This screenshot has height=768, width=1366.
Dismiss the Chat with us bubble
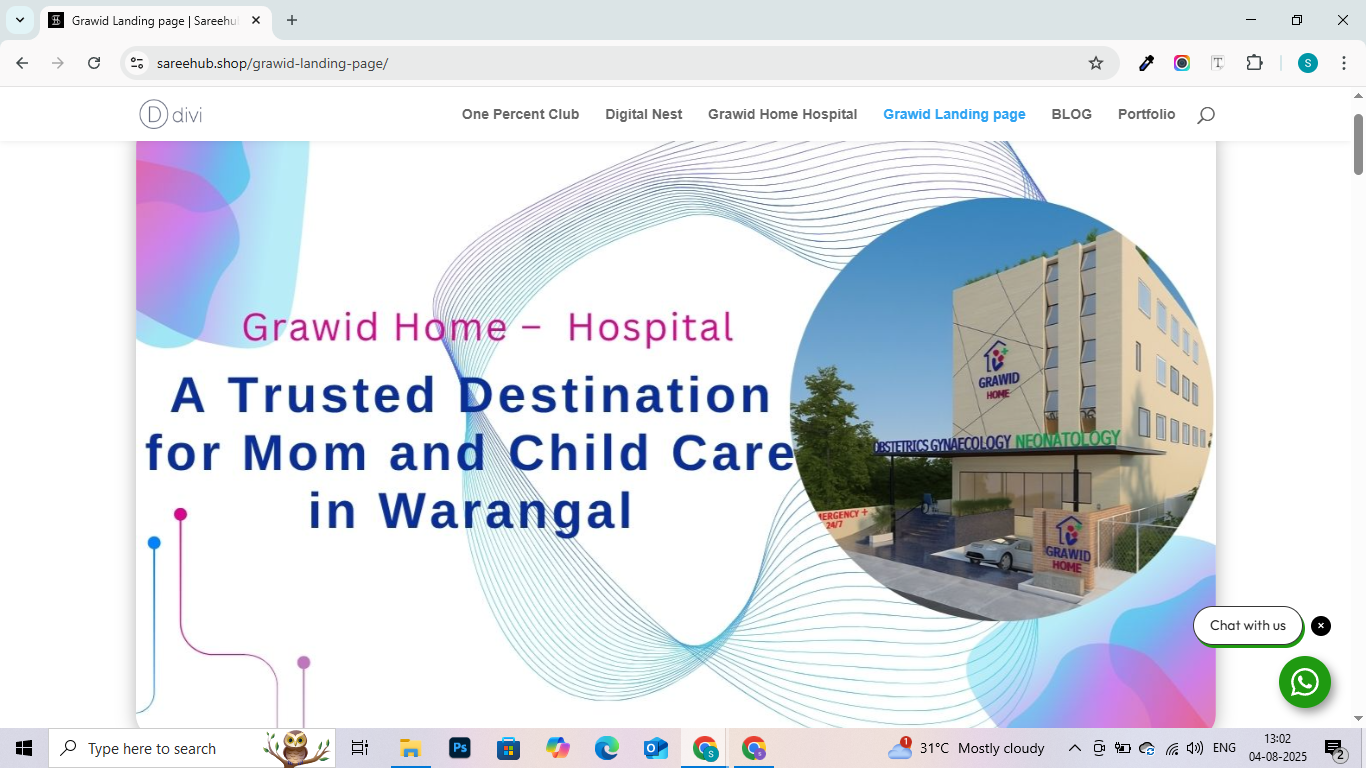1321,626
